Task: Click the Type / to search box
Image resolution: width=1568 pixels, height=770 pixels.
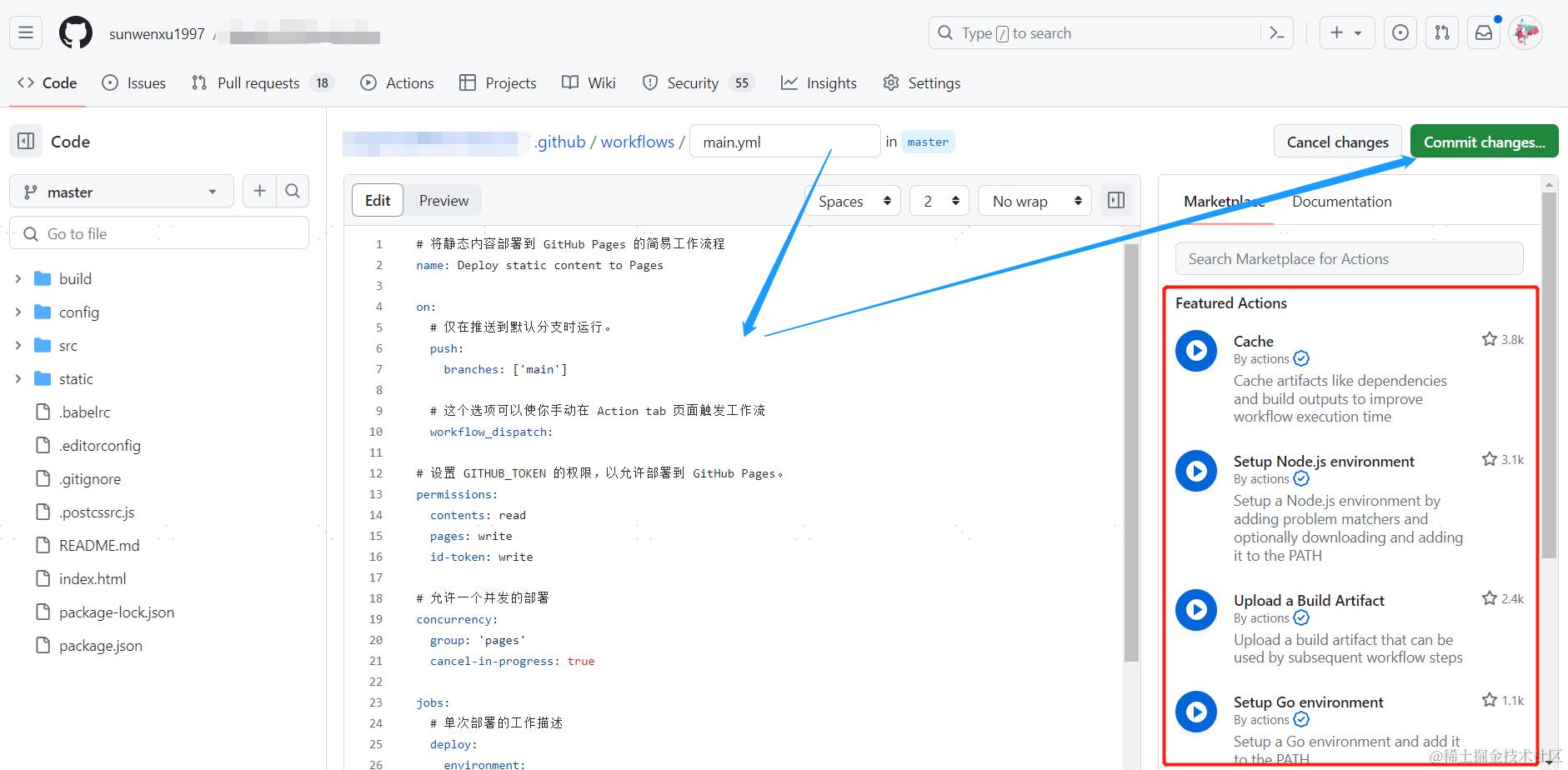Action: tap(1111, 33)
